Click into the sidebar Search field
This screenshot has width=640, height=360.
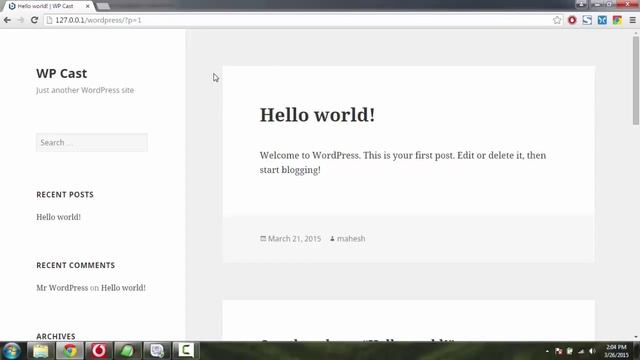tap(92, 142)
